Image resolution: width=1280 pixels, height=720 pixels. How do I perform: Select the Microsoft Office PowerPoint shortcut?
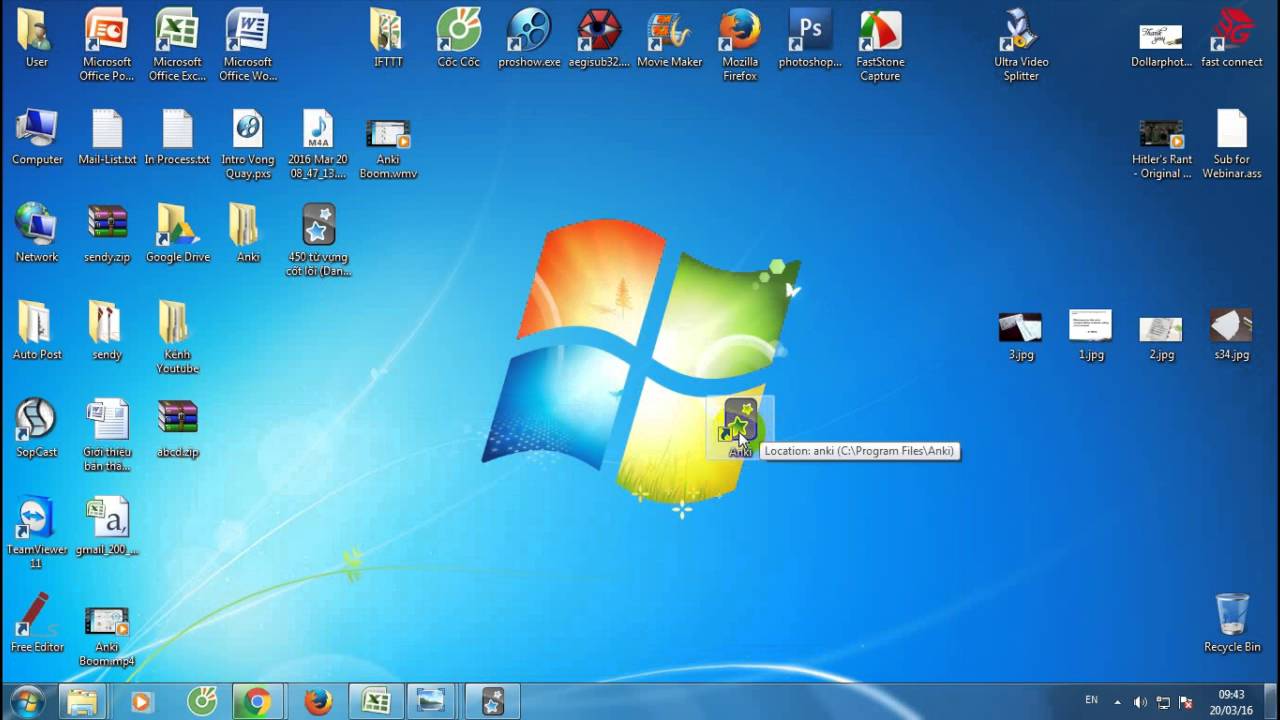107,45
